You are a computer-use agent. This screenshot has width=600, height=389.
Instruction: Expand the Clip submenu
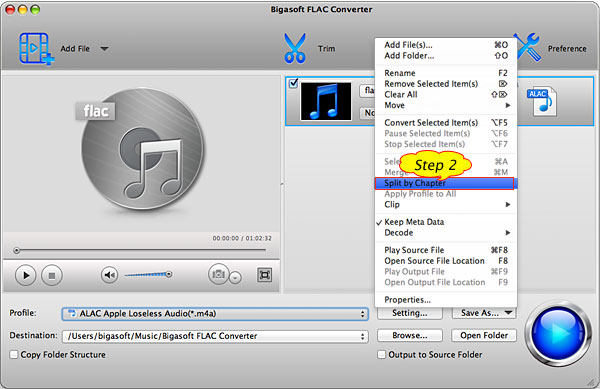[446, 205]
